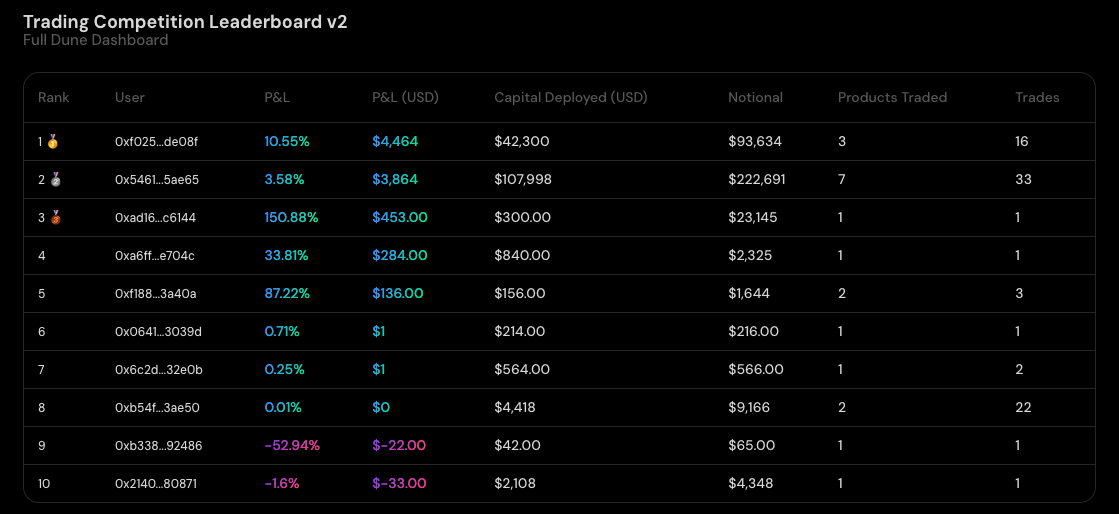Click the gold medal icon at rank 1
The width and height of the screenshot is (1119, 514).
click(x=52, y=142)
